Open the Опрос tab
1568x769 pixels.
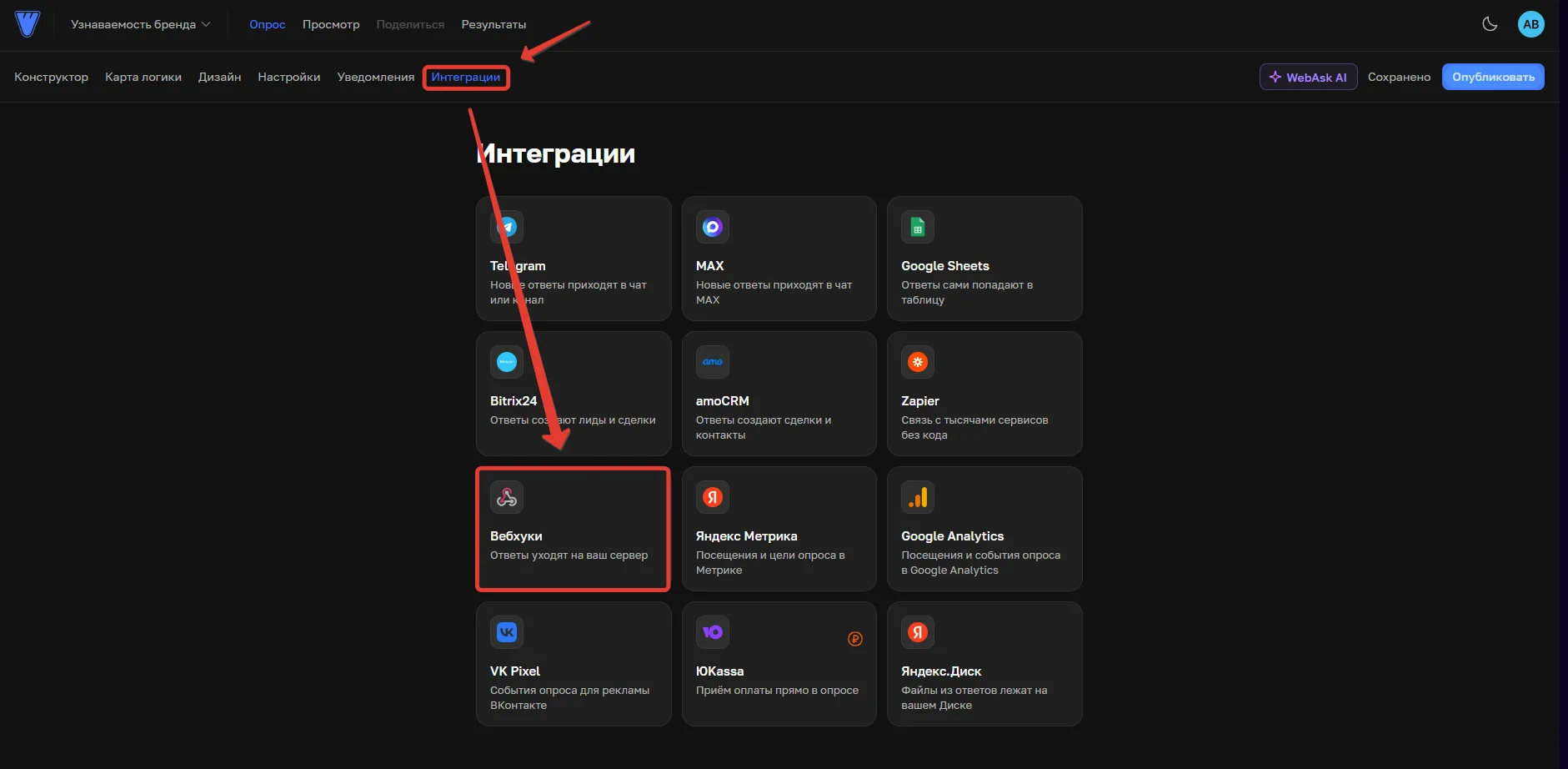(x=267, y=24)
